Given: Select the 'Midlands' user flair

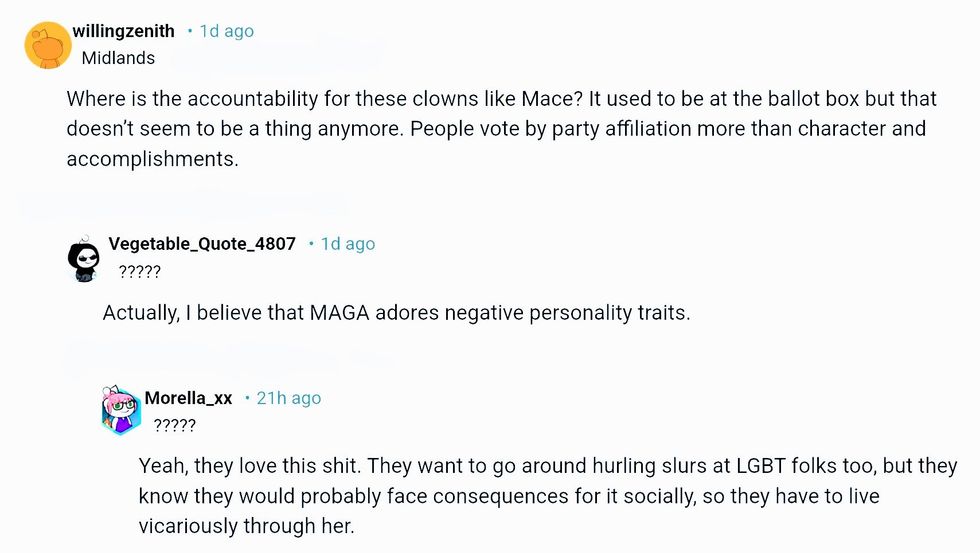Looking at the screenshot, I should (118, 58).
